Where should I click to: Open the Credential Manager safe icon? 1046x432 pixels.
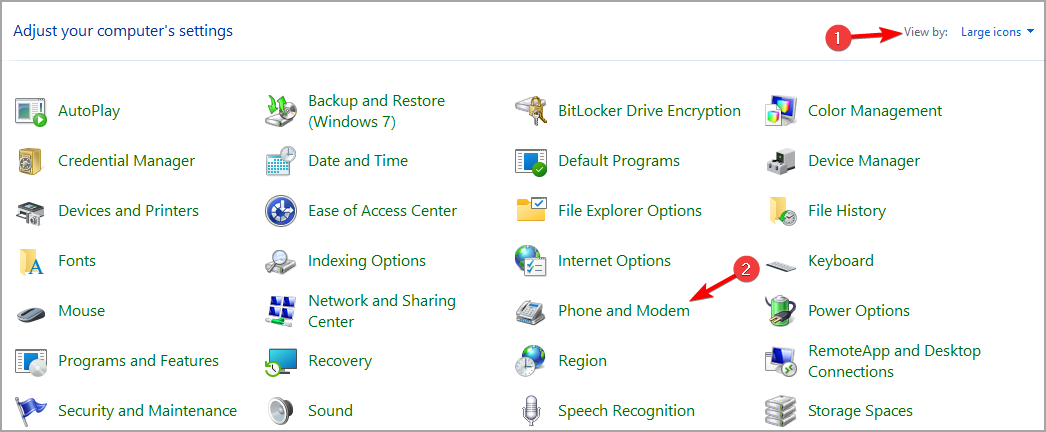[x=31, y=161]
